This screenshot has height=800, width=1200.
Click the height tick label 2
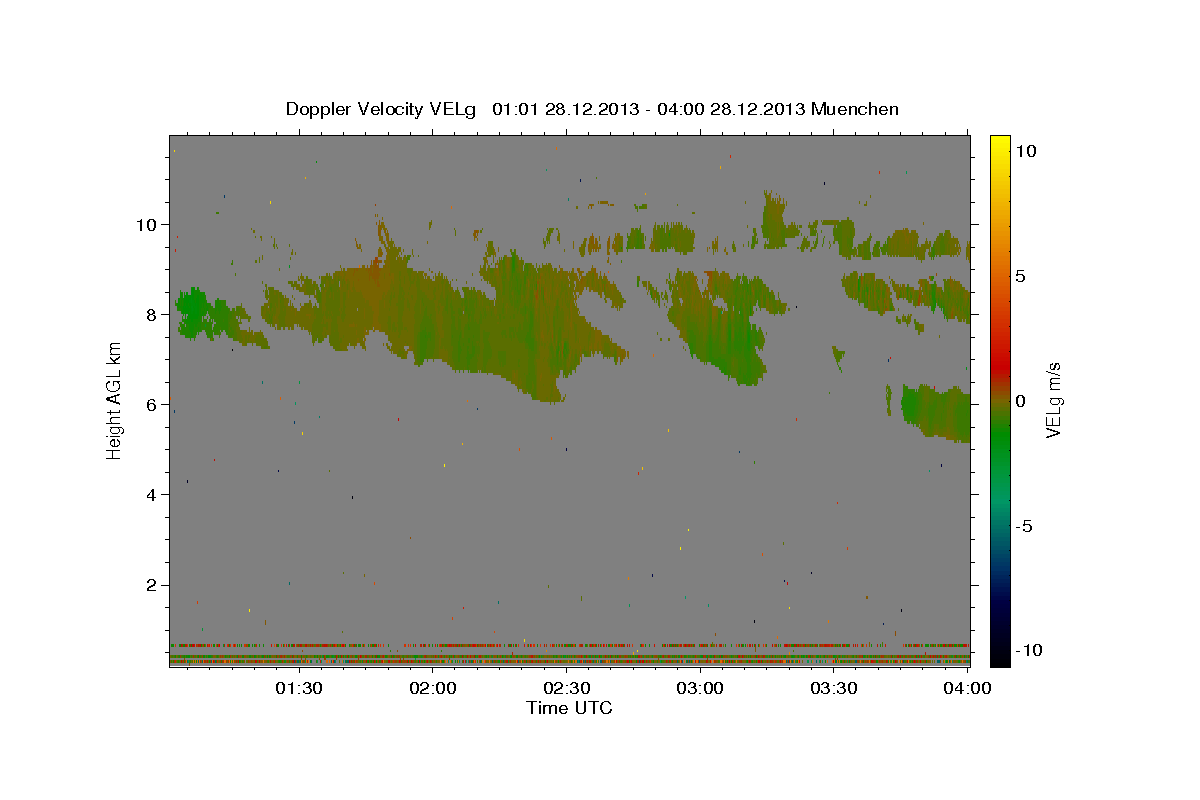point(152,584)
